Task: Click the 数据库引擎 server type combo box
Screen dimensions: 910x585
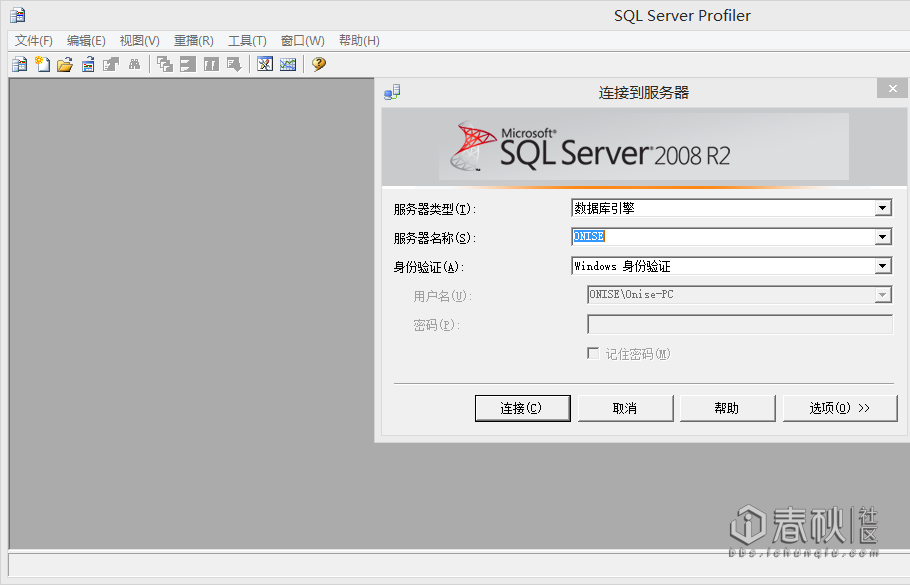Action: [731, 208]
